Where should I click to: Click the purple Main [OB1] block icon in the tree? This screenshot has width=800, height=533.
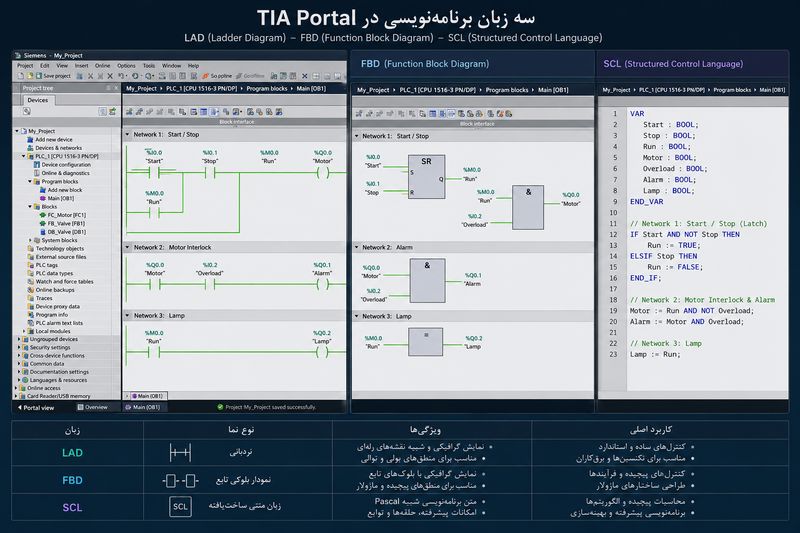(x=43, y=198)
